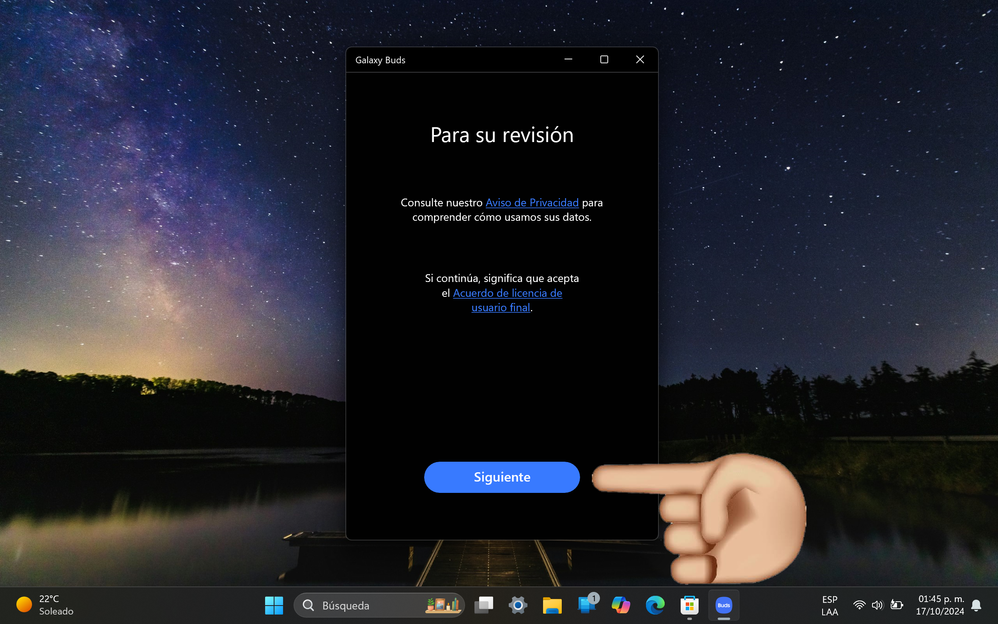This screenshot has width=998, height=624.
Task: Click the Buds app icon on taskbar
Action: click(724, 605)
